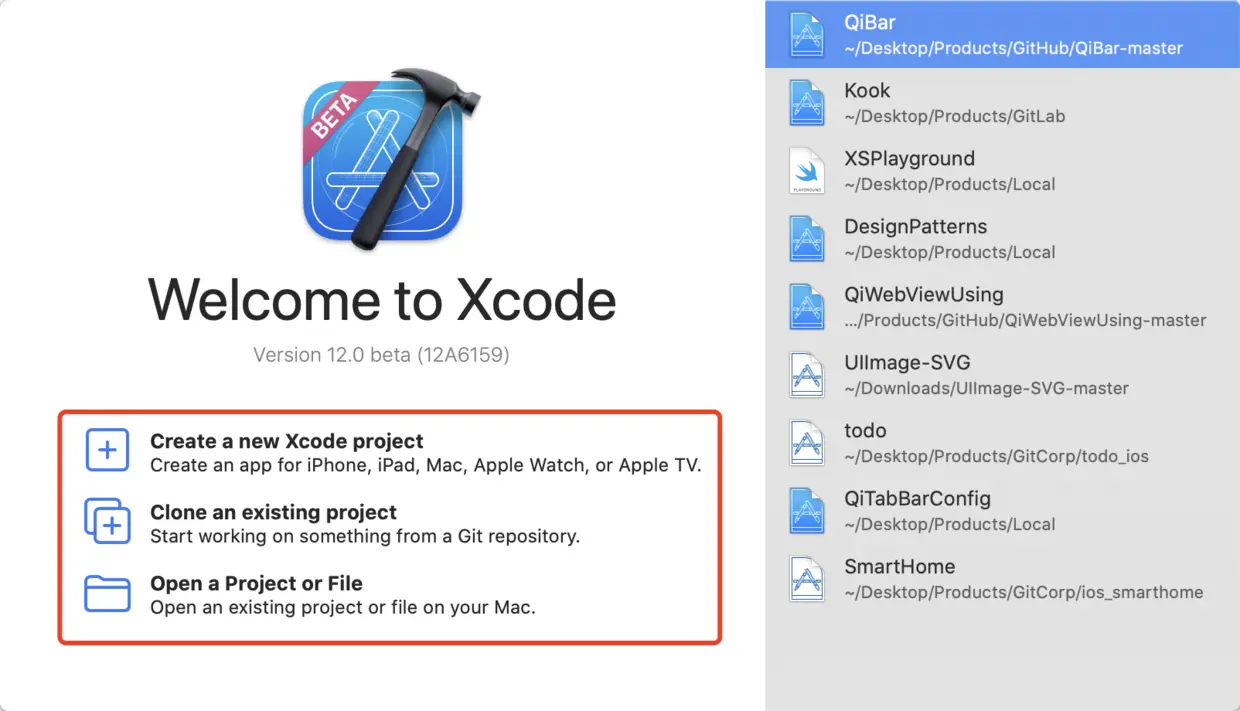Click the SmartHome workspace file icon
The height and width of the screenshot is (711, 1240).
[807, 578]
